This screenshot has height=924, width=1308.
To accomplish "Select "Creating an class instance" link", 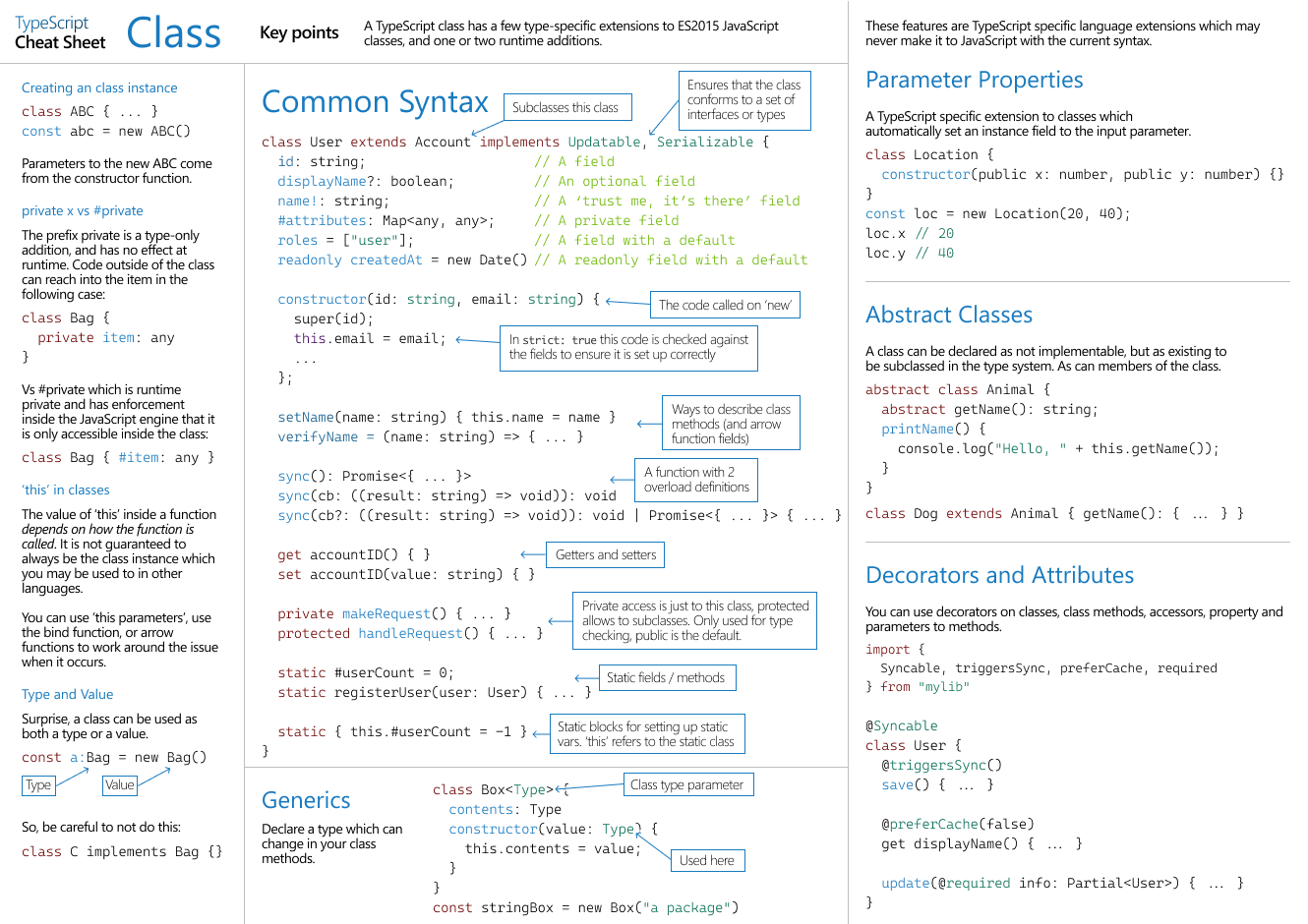I will click(x=99, y=87).
